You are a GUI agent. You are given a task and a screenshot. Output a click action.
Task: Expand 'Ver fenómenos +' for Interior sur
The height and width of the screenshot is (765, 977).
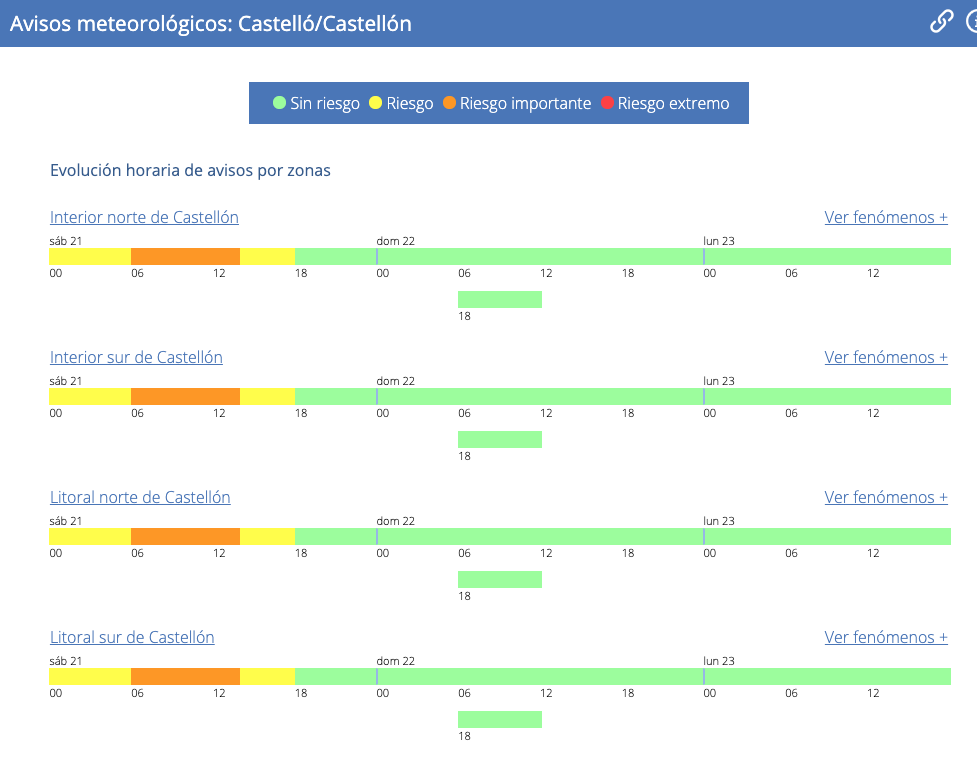pos(885,357)
